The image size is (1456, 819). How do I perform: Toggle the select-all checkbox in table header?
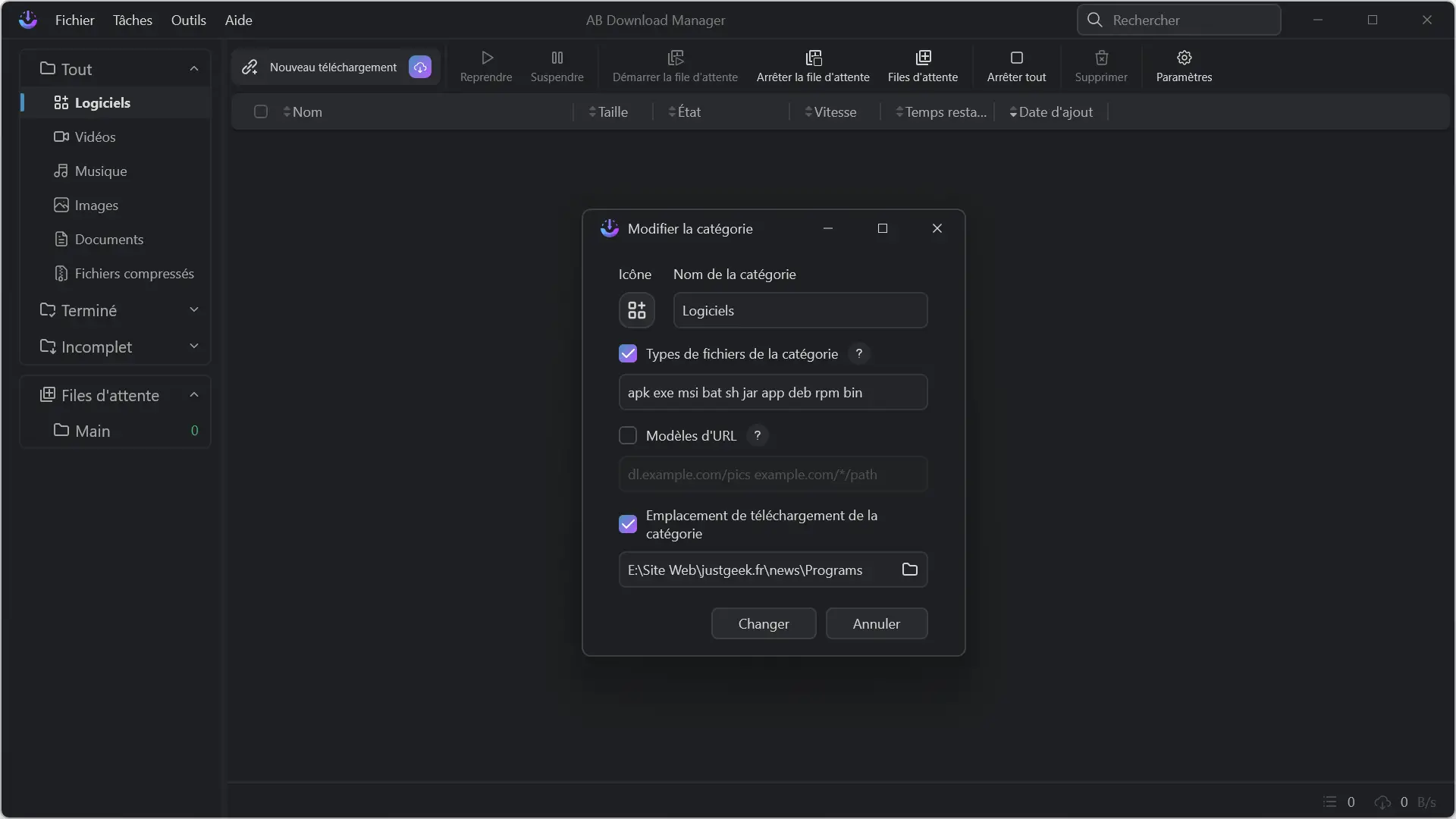pos(261,112)
